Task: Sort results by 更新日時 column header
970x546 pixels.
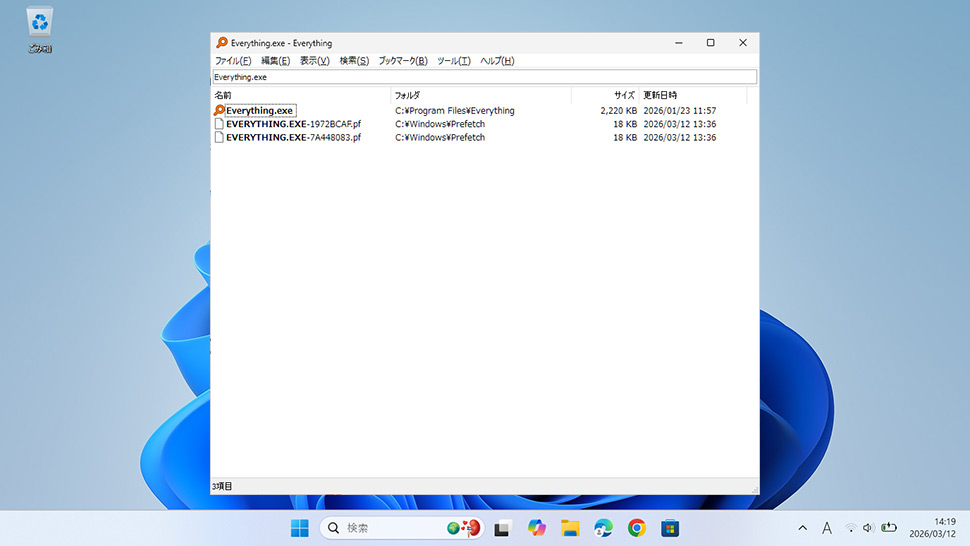Action: point(690,96)
